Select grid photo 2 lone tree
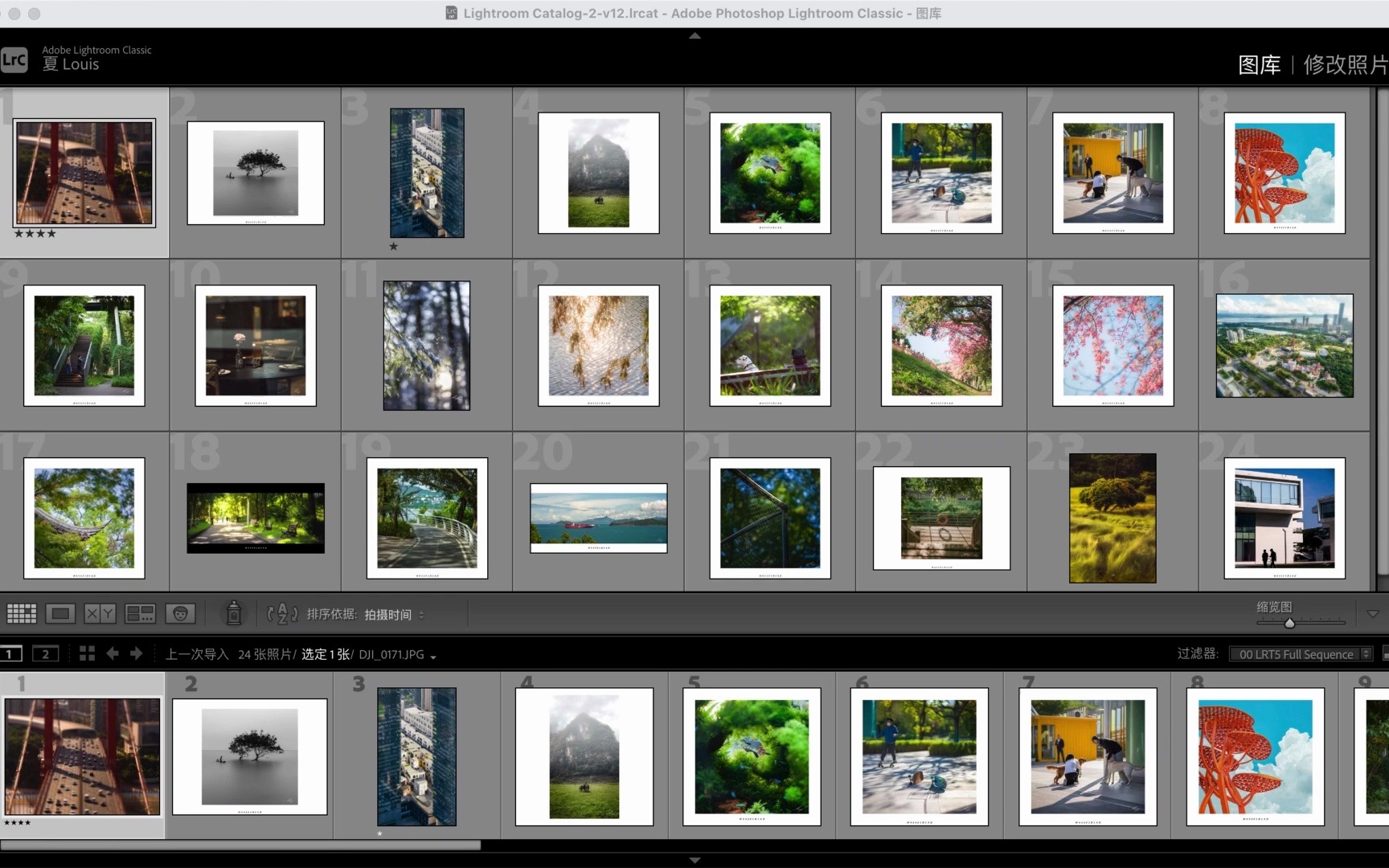This screenshot has height=868, width=1389. pyautogui.click(x=256, y=173)
